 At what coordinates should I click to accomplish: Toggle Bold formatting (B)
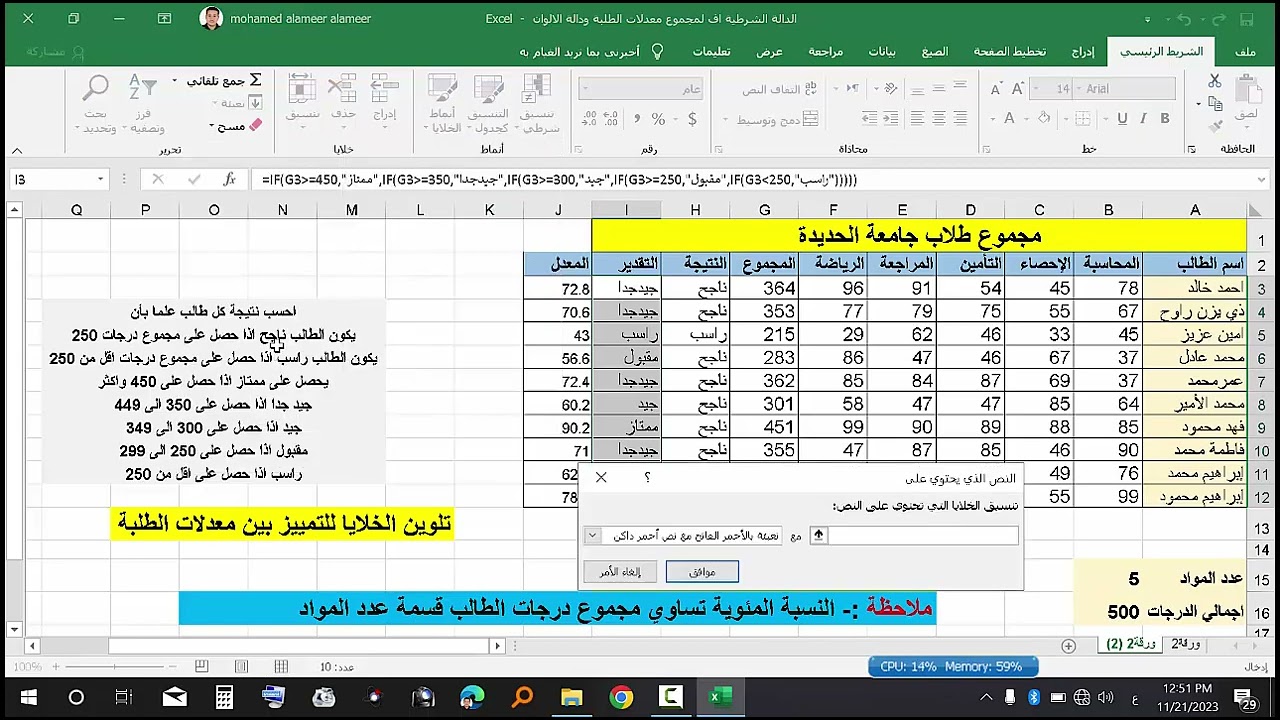(x=1165, y=118)
